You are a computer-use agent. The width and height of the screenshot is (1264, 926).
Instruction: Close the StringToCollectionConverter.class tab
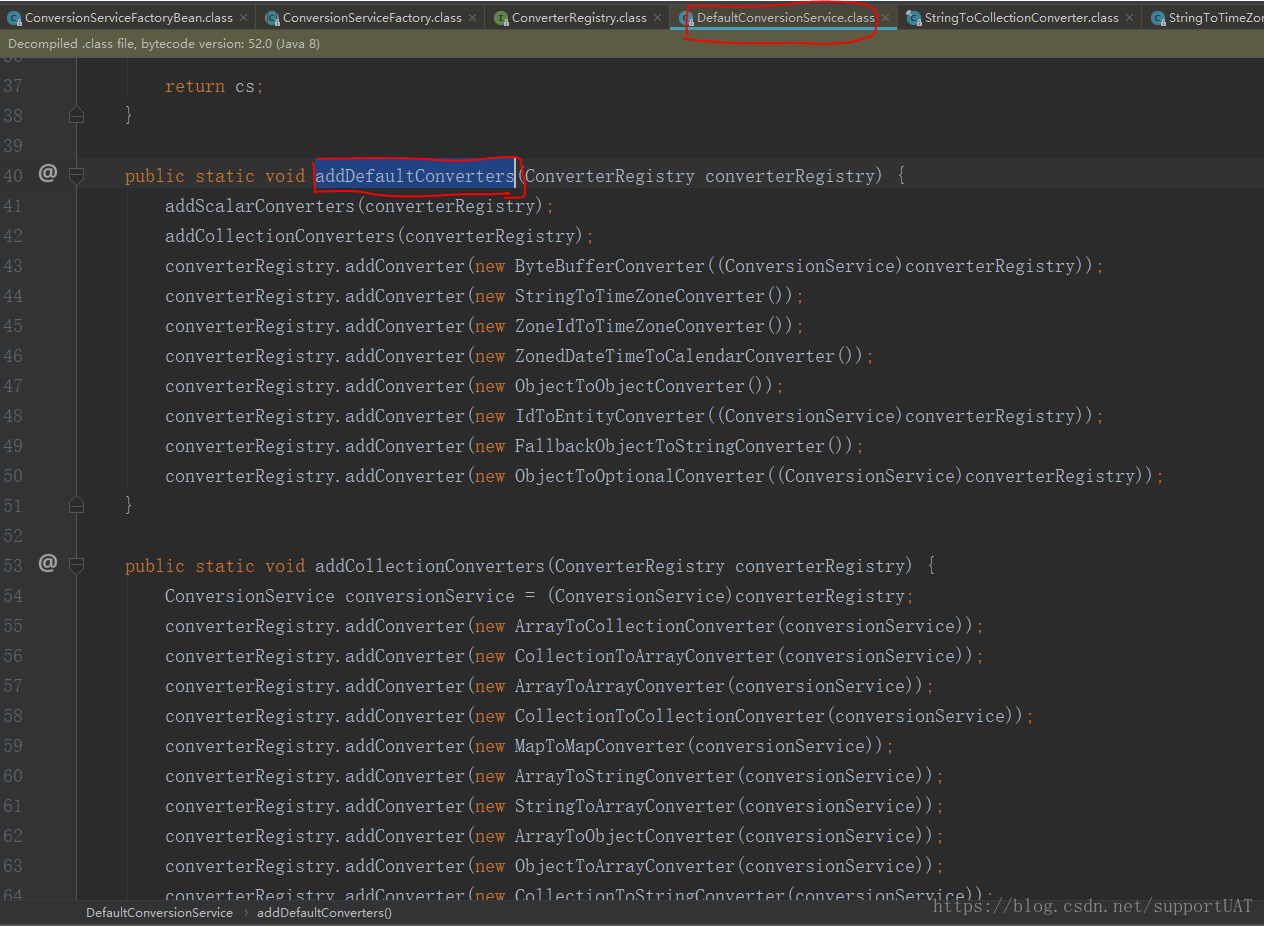[1129, 18]
